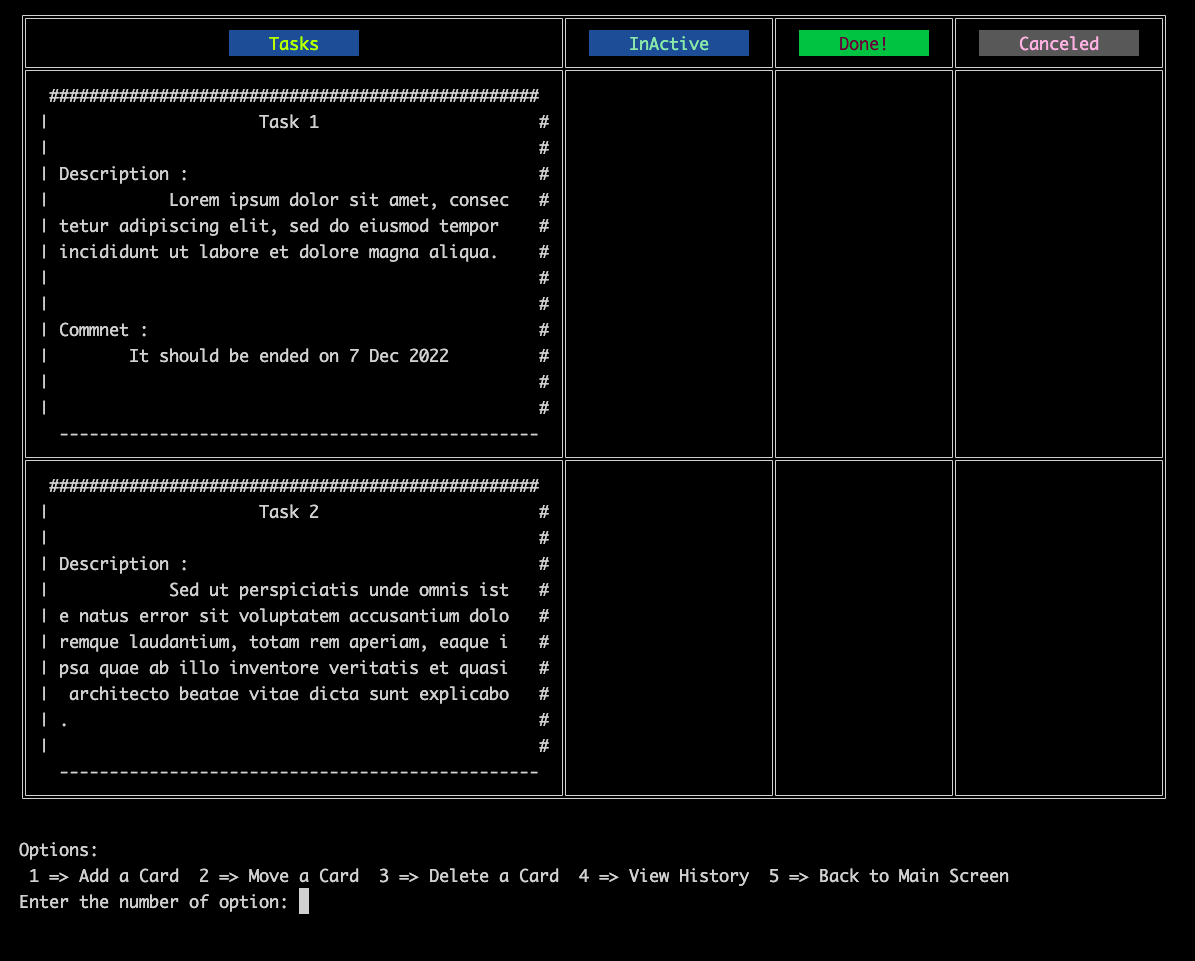
Task: Select the Tasks column header
Action: pos(293,43)
